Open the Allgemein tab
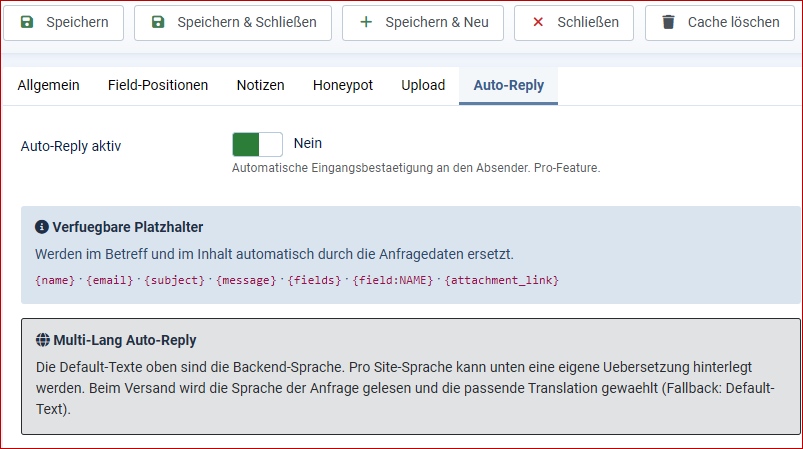The height and width of the screenshot is (449, 803). coord(48,85)
